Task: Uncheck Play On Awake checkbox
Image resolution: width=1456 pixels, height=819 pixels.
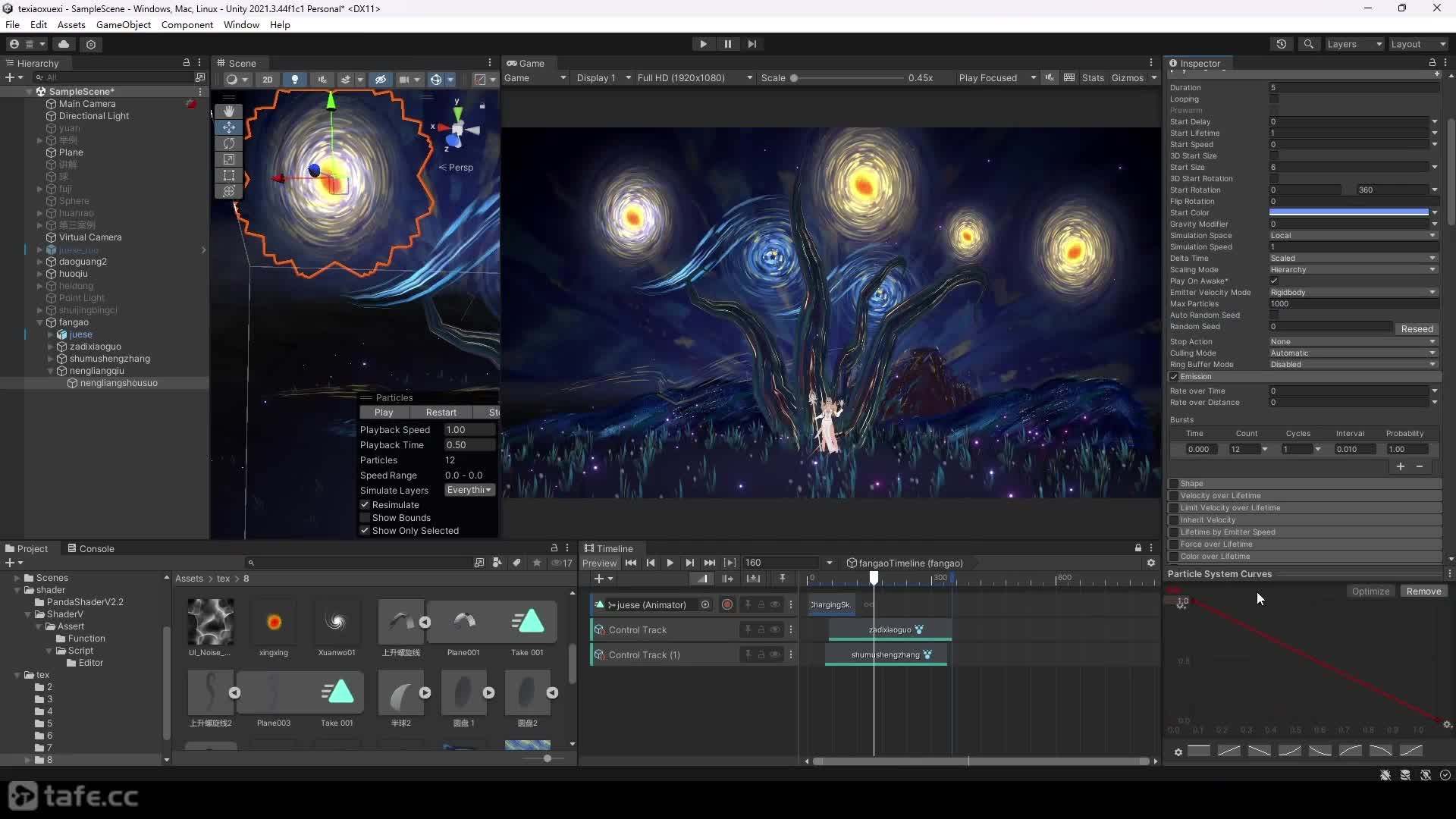Action: point(1274,281)
